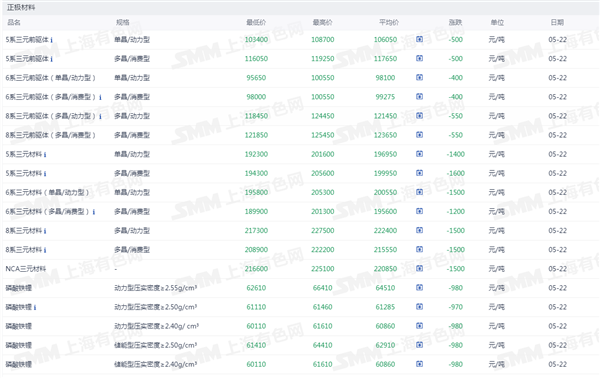This screenshot has width=600, height=378.
Task: Click change value -1600
Action: [x=455, y=173]
